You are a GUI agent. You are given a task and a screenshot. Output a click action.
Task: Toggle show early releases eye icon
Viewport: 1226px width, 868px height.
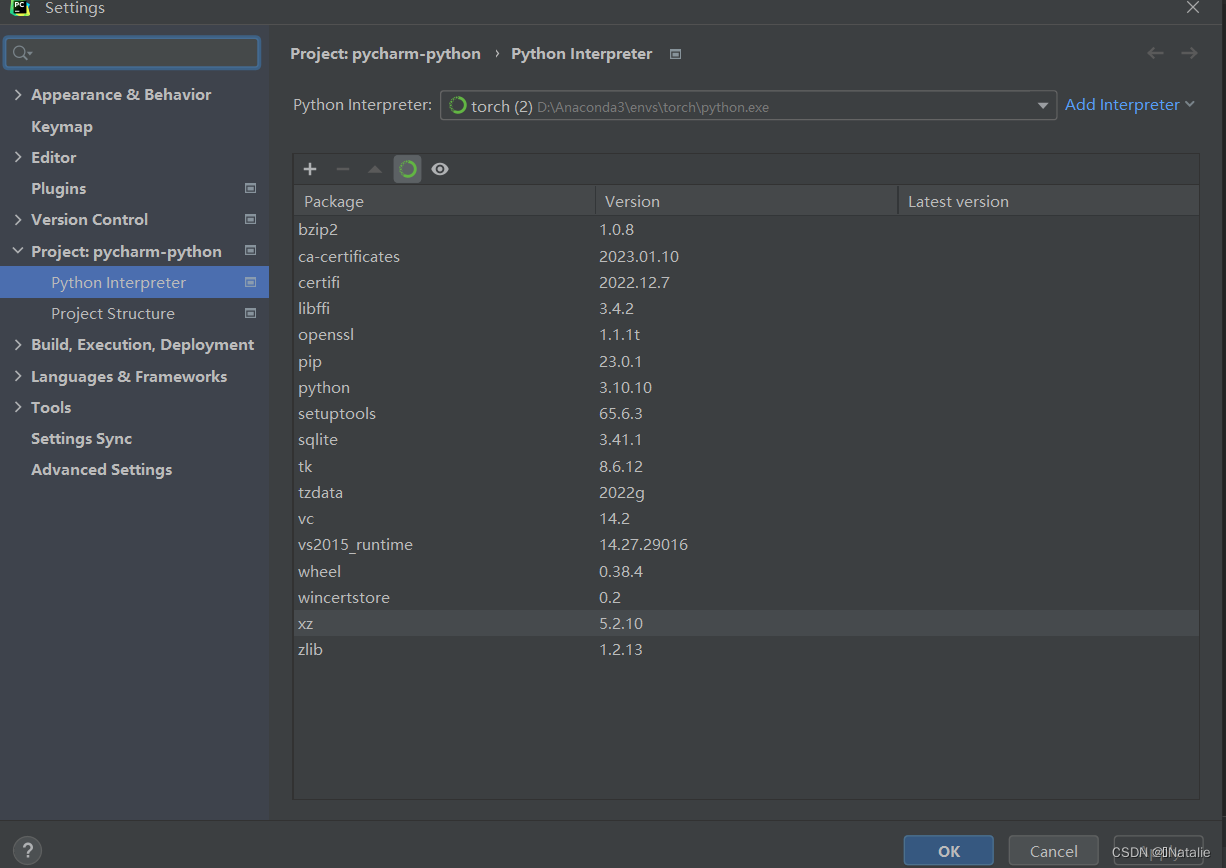pyautogui.click(x=440, y=169)
